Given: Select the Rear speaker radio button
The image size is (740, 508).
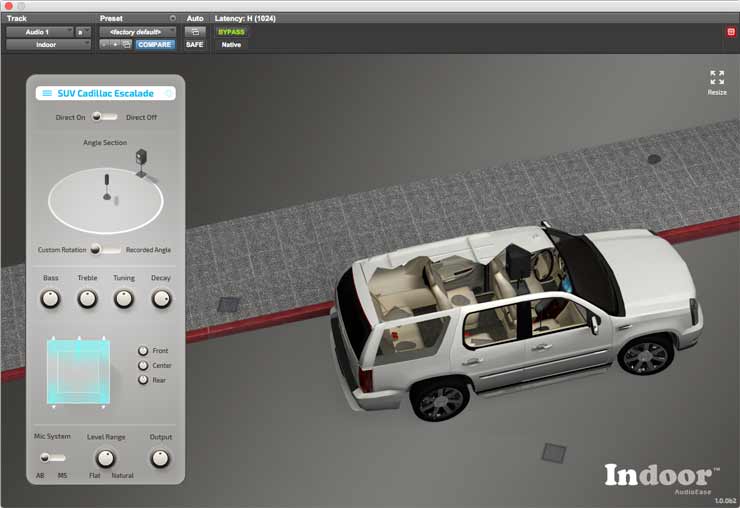Looking at the screenshot, I should click(143, 380).
